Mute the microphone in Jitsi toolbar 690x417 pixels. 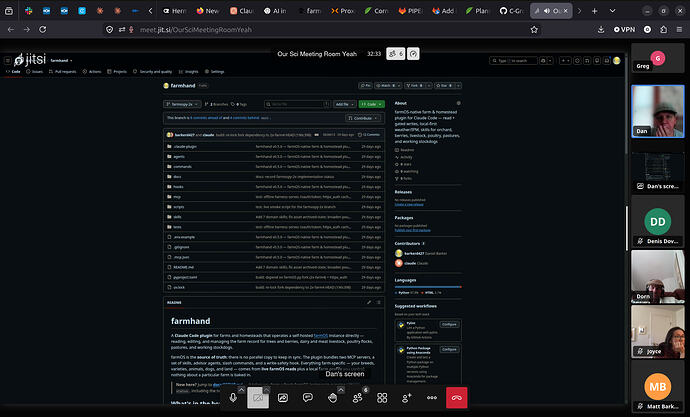point(233,398)
